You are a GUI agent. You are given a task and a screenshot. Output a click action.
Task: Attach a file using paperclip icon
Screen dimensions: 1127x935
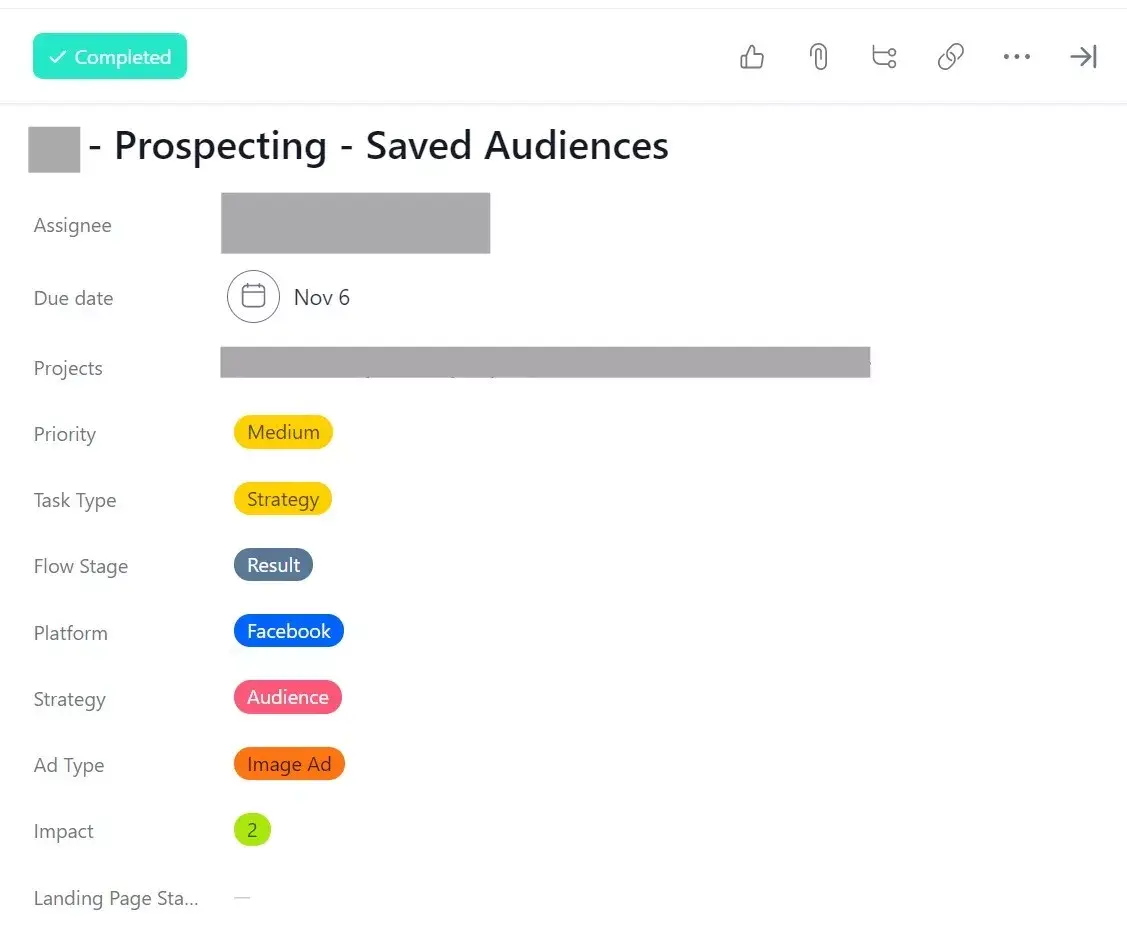pyautogui.click(x=818, y=58)
